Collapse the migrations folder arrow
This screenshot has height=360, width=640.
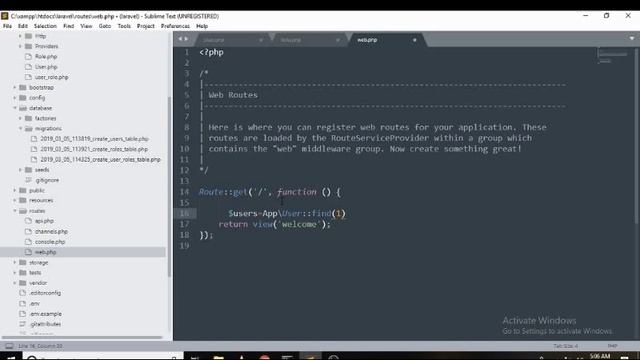click(20, 129)
